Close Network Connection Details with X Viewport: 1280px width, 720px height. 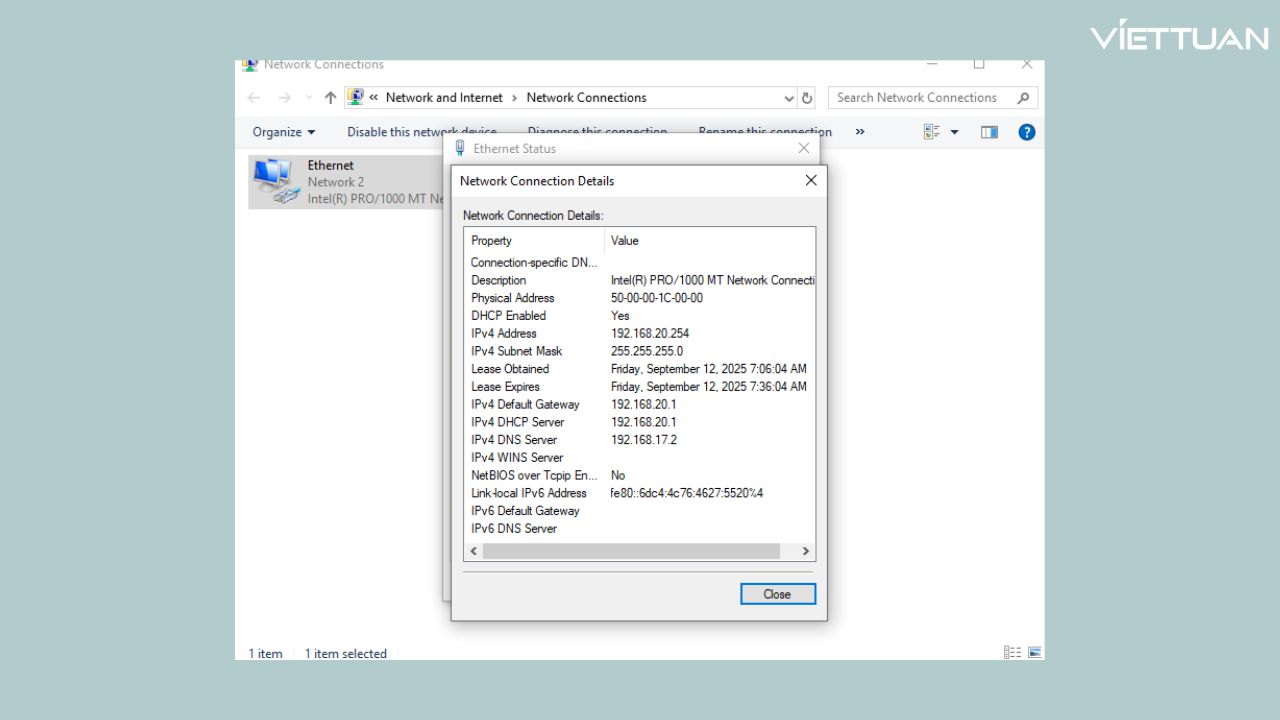(810, 181)
